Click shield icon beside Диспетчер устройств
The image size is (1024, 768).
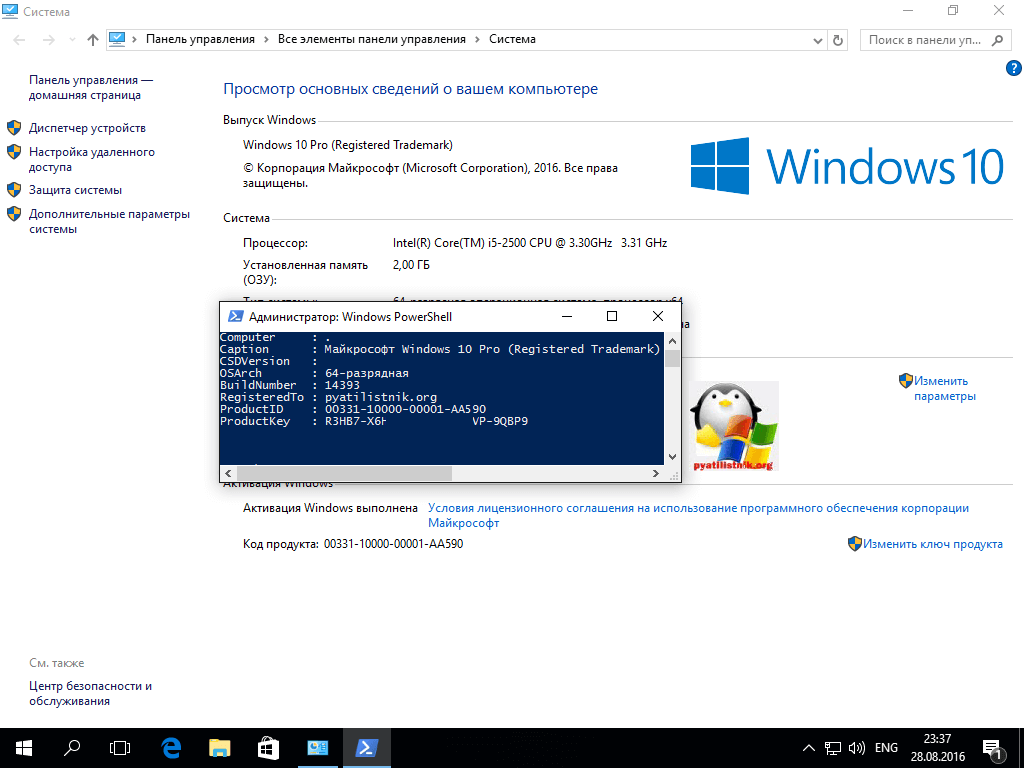click(x=14, y=127)
